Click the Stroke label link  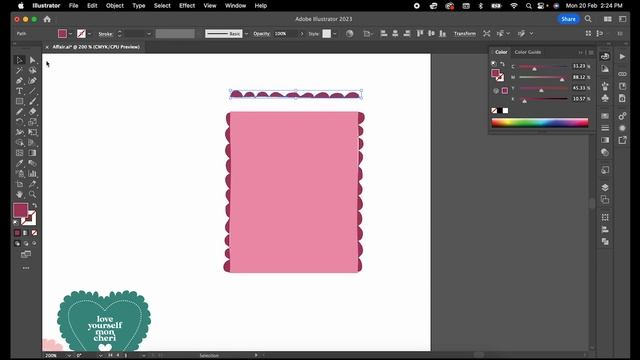105,34
